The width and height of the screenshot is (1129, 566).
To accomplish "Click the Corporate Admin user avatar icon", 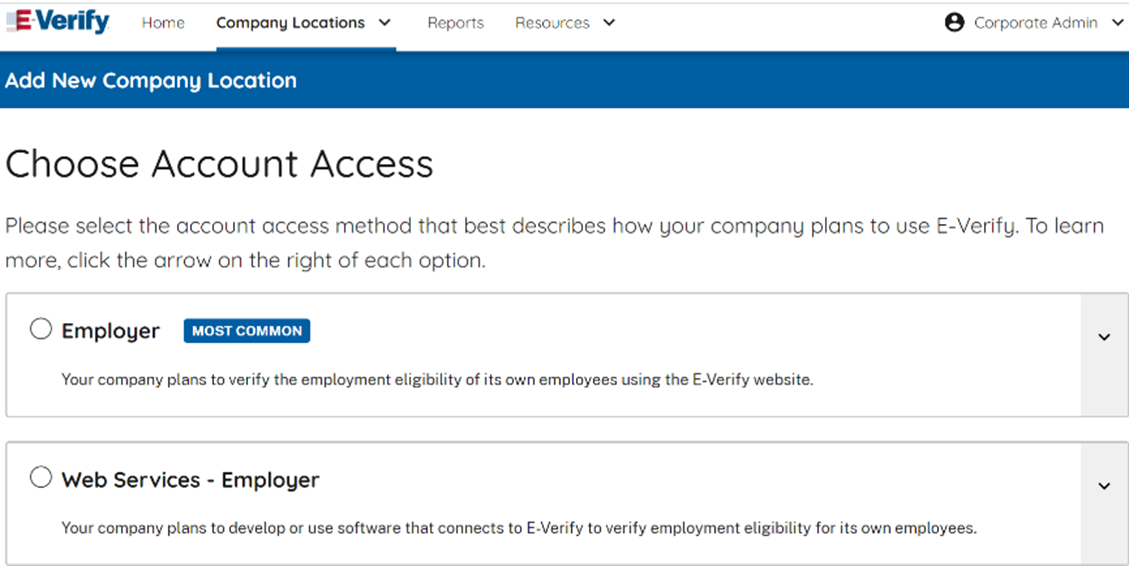I will click(x=954, y=22).
